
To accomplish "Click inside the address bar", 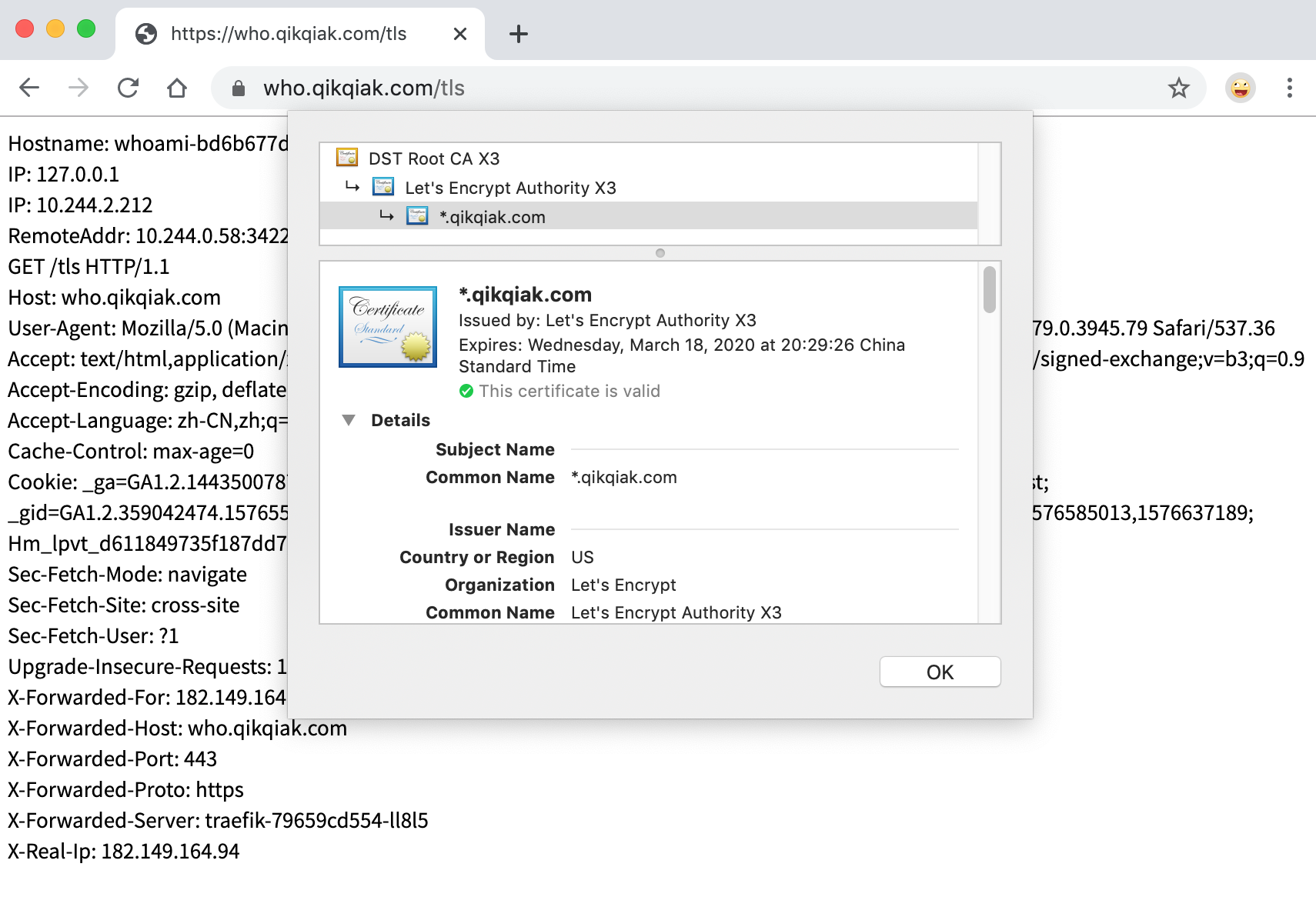I will [x=539, y=88].
